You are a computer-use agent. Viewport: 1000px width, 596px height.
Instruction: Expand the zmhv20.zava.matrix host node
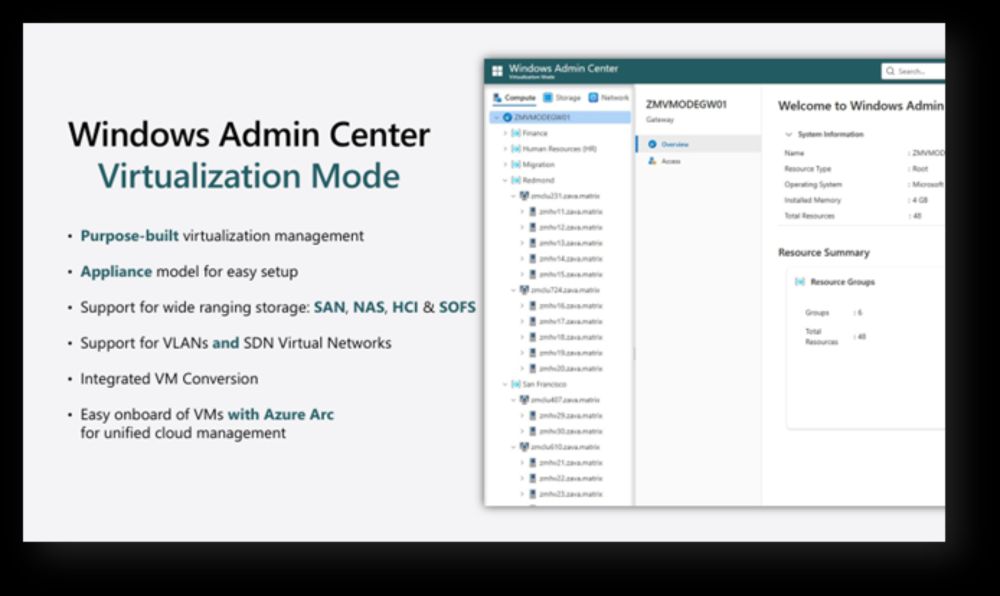(x=522, y=368)
